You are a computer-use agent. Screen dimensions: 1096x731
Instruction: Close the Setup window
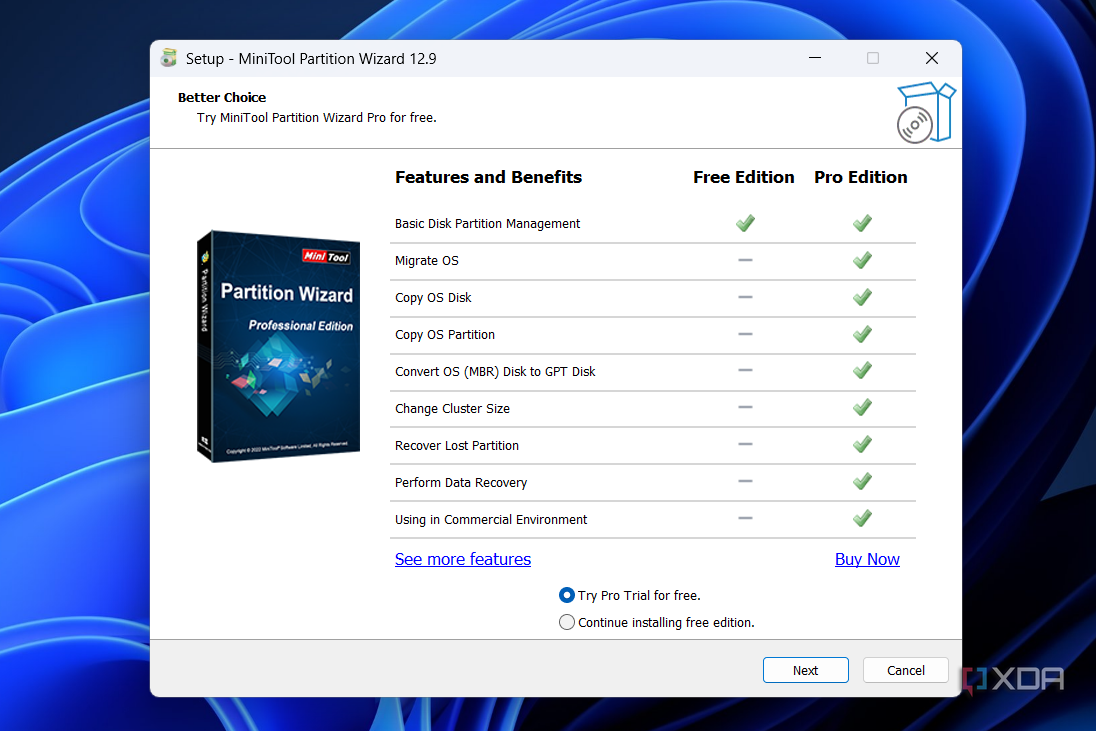click(932, 58)
